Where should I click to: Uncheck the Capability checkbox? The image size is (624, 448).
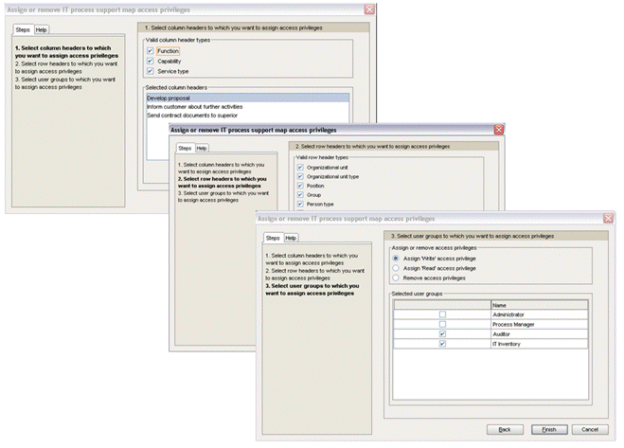[x=150, y=61]
